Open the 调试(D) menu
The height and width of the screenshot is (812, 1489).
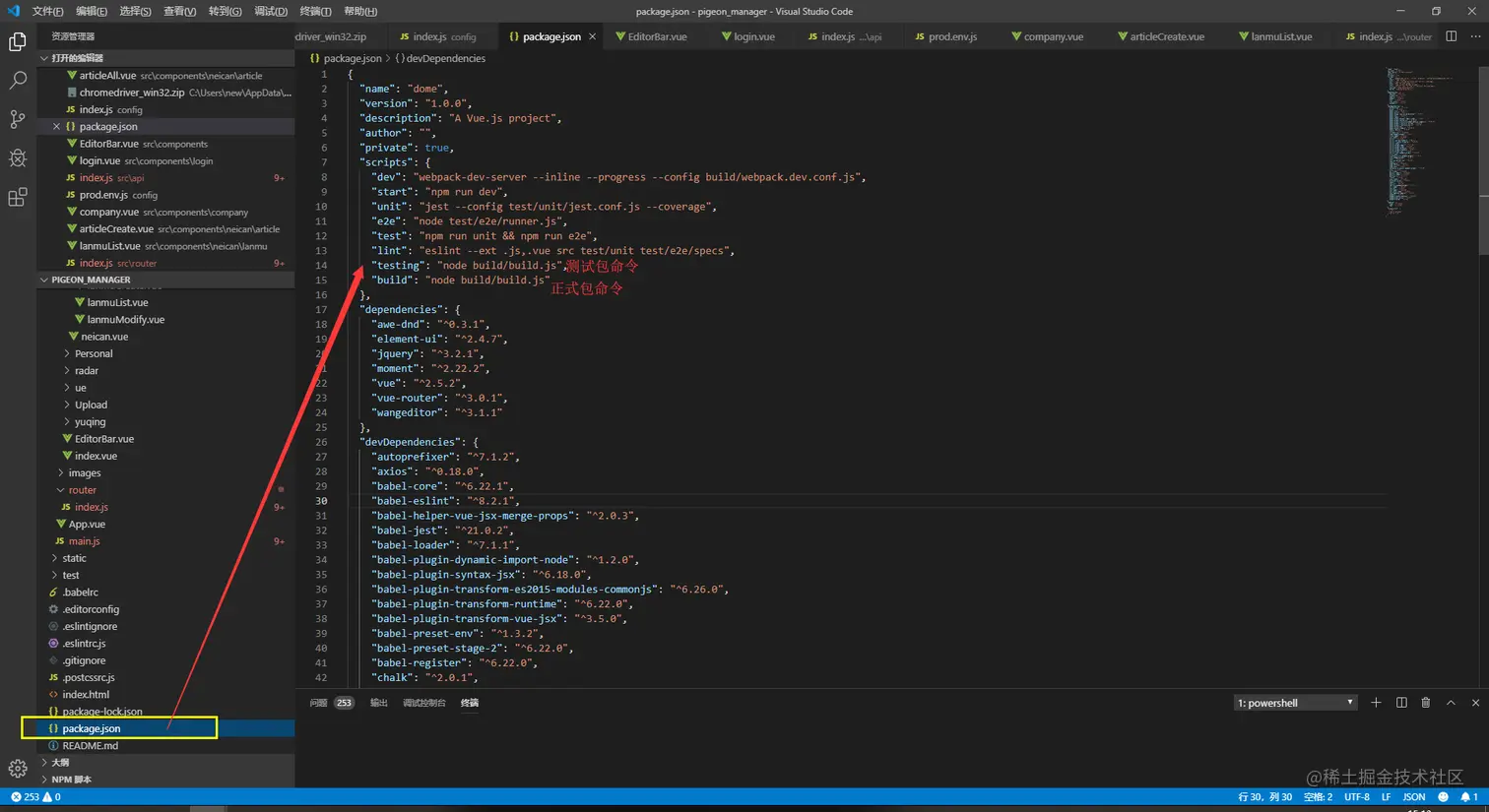pyautogui.click(x=271, y=12)
